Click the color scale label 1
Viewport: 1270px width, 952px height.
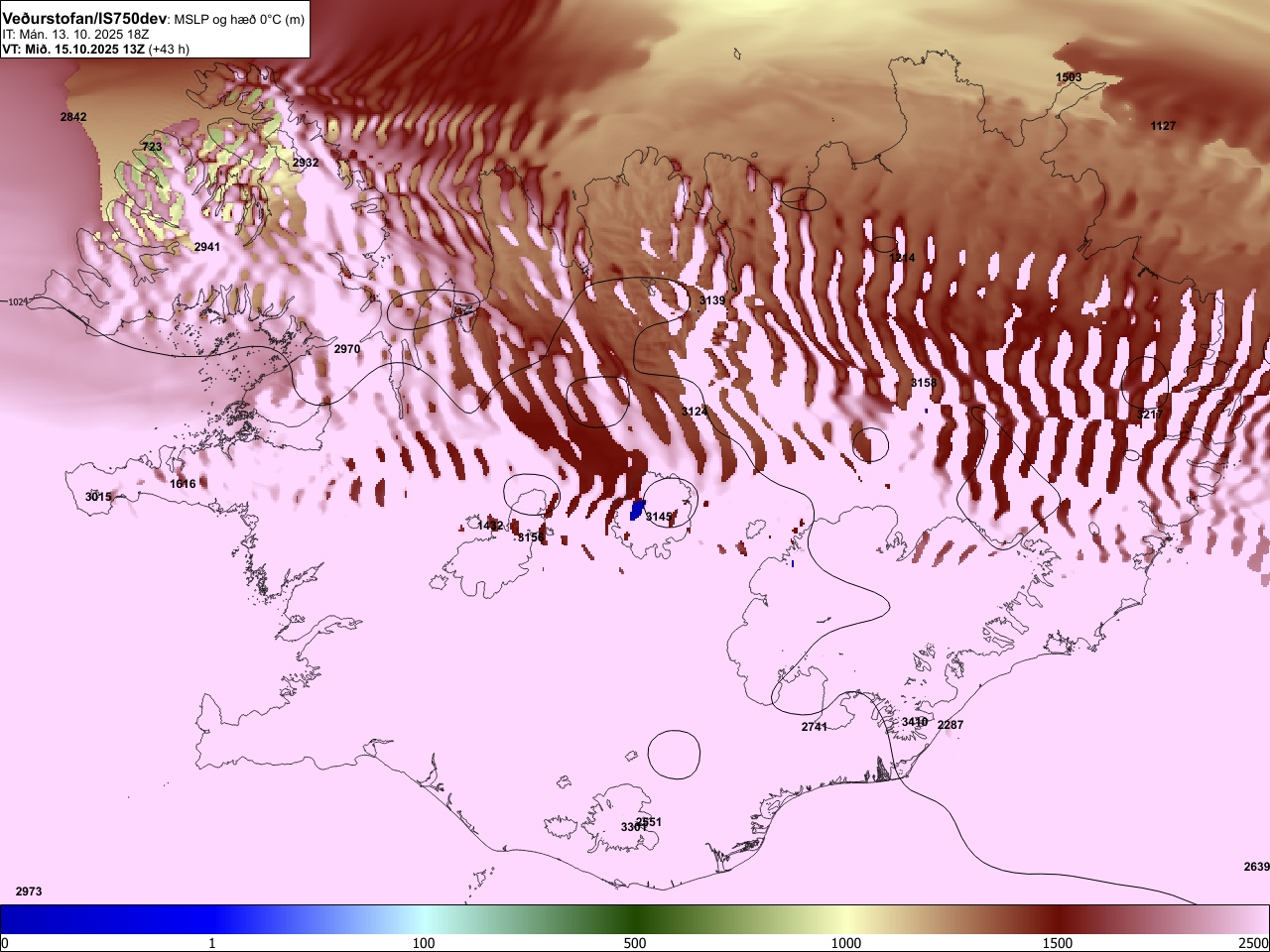coord(212,943)
